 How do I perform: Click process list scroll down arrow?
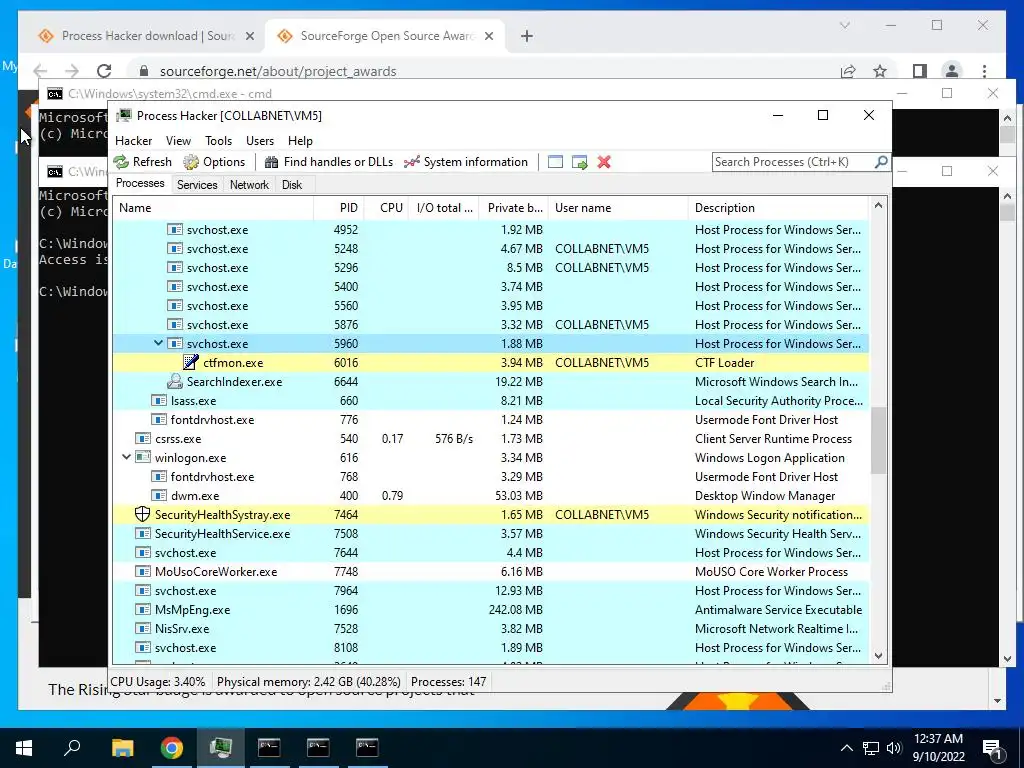878,656
